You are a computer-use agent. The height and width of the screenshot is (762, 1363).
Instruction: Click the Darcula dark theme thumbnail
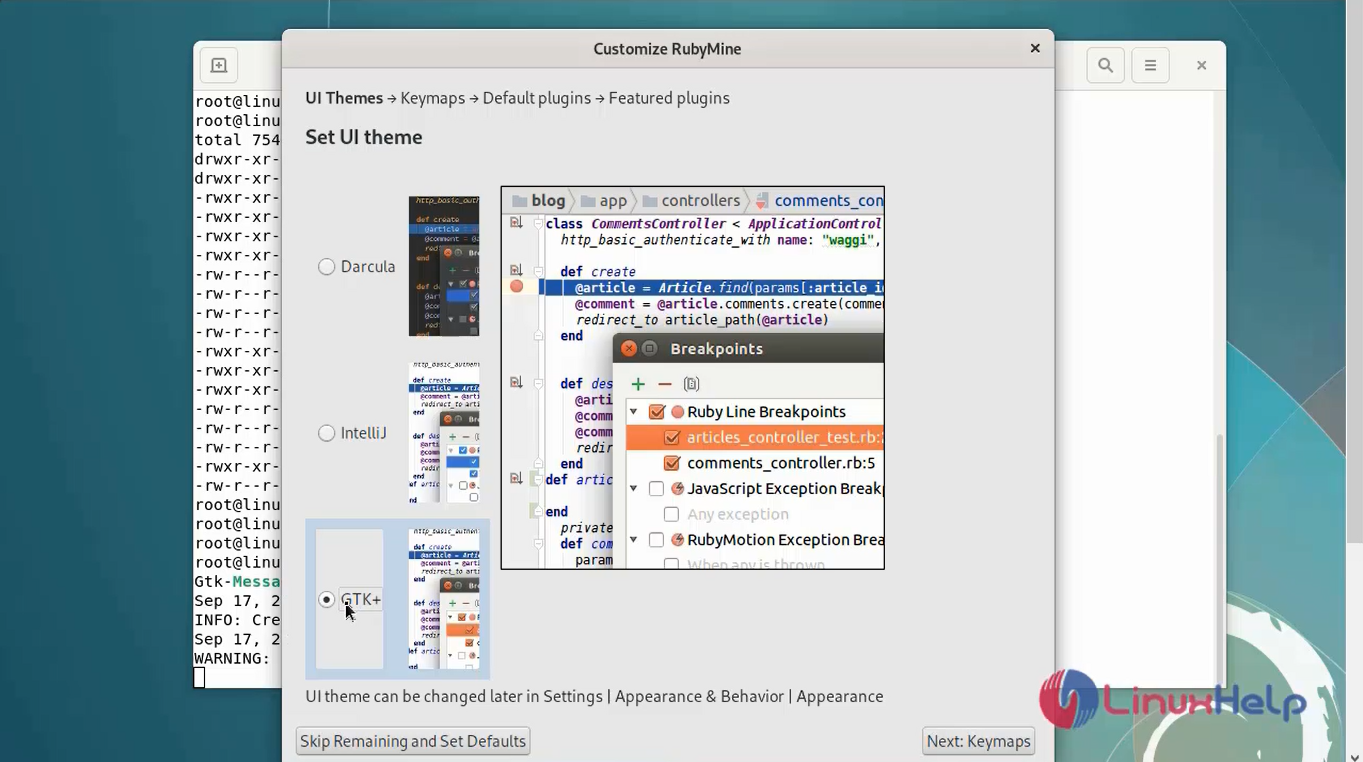point(444,266)
